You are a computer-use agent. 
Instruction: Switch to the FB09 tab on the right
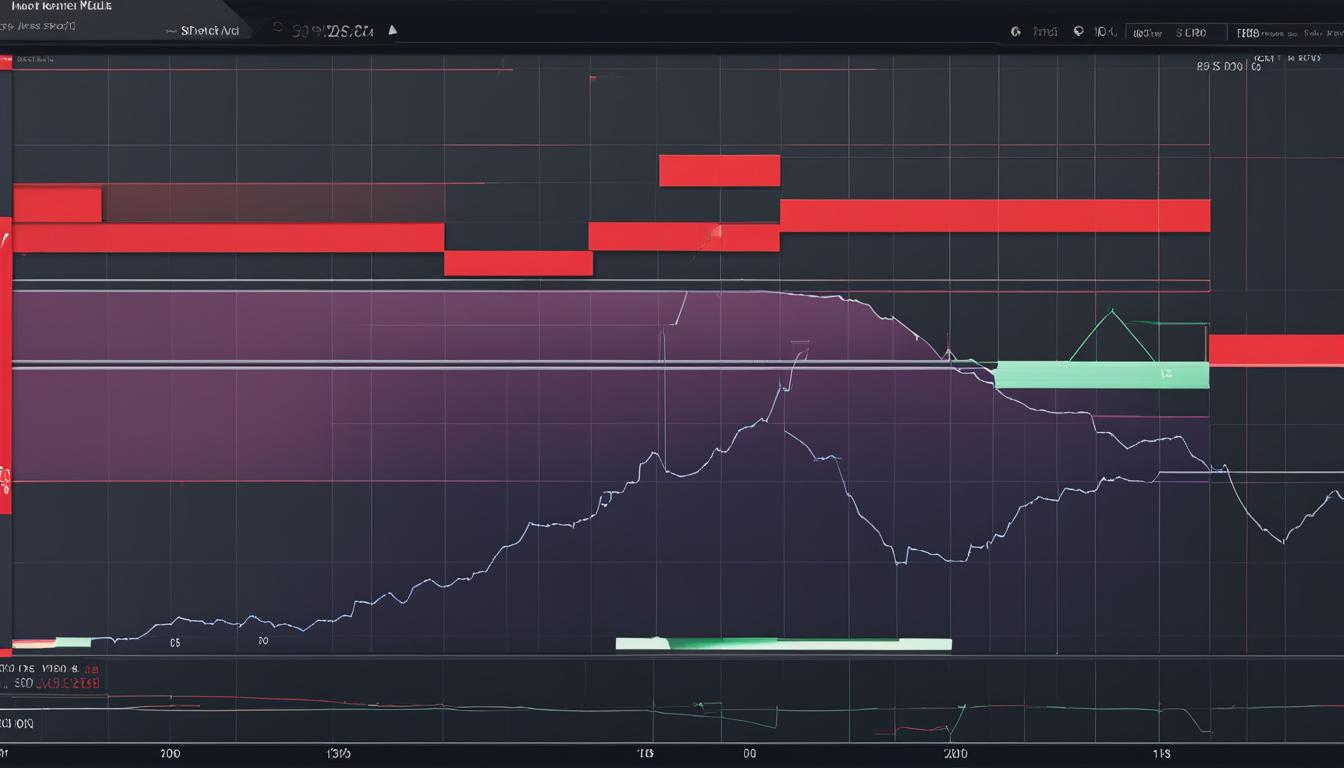pyautogui.click(x=1250, y=31)
